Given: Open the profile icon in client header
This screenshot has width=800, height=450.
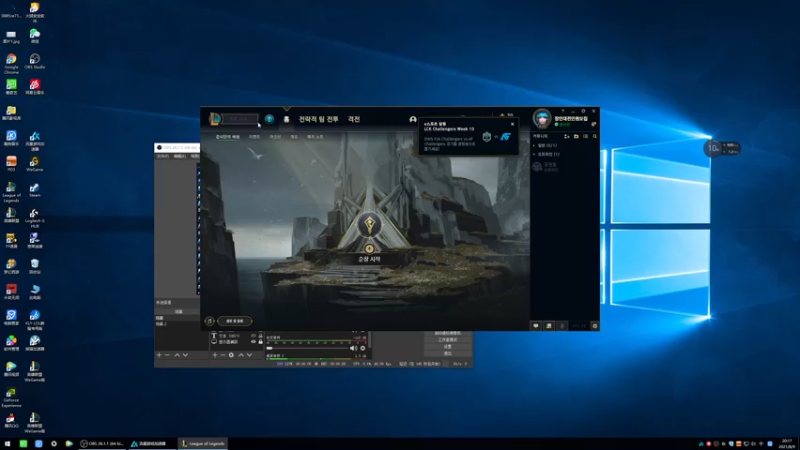Looking at the screenshot, I should click(413, 119).
